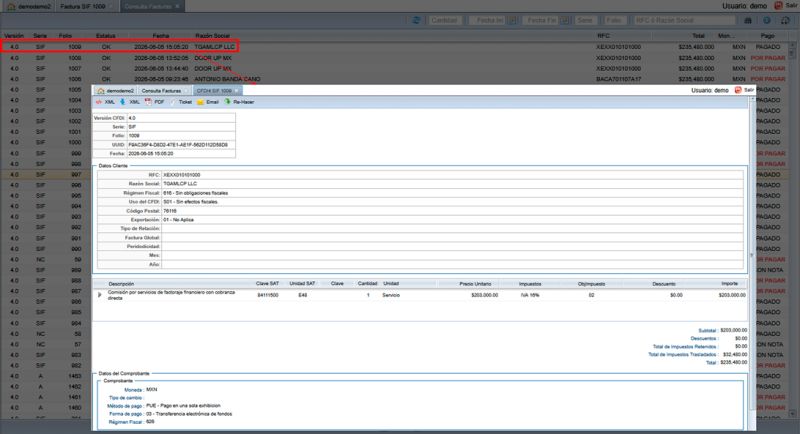Click the Subtotal amount $203,000.00
Viewport: 800px width, 434px height.
(734, 330)
